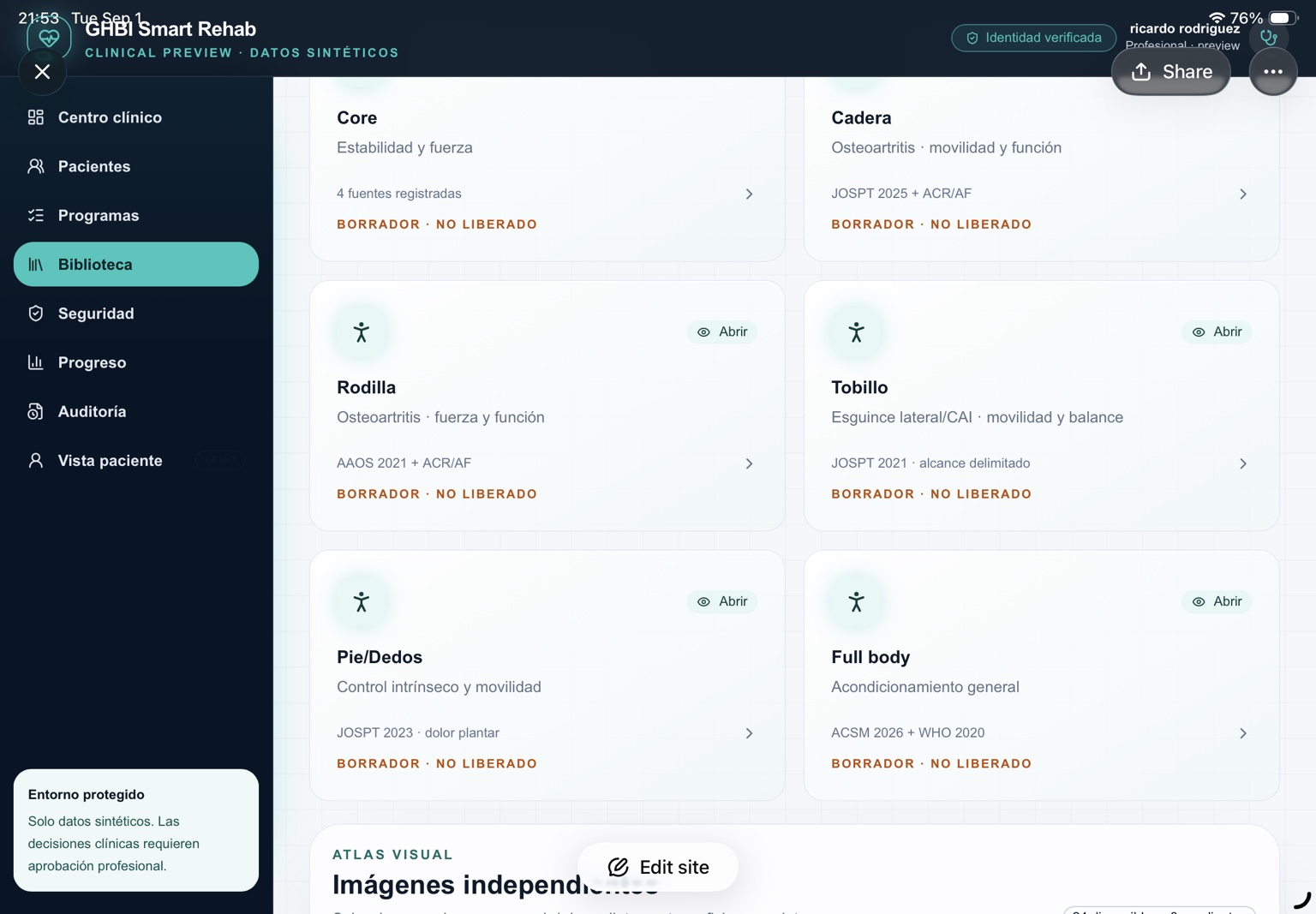Open the Pie/Dedos card via Abrir
The image size is (1316, 914).
point(722,601)
